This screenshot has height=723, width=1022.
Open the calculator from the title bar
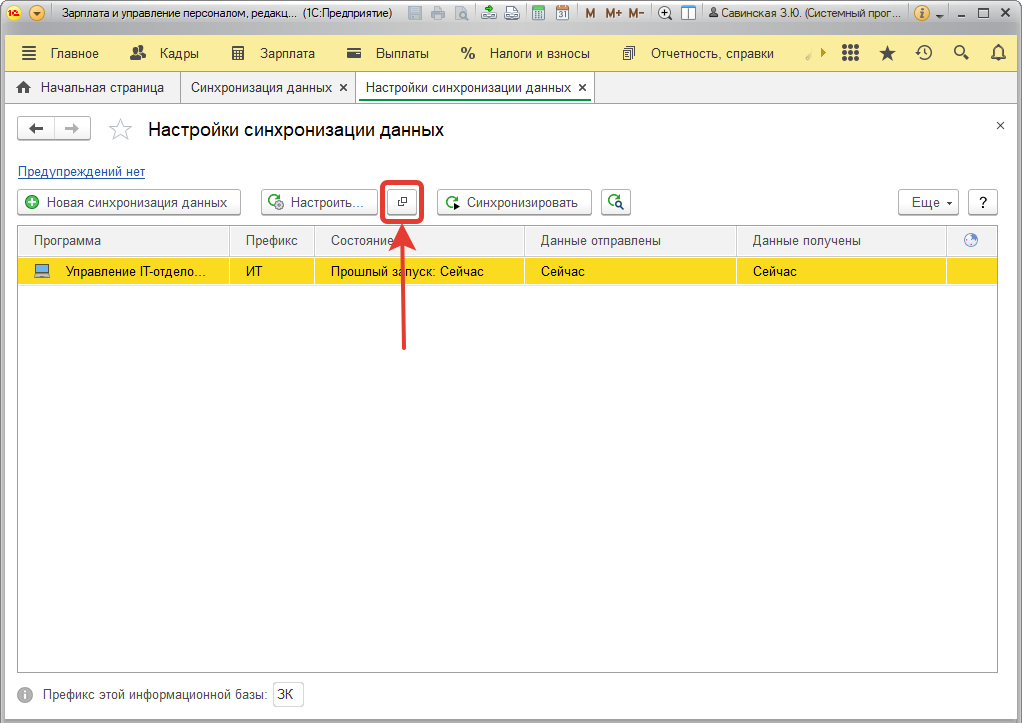click(539, 14)
